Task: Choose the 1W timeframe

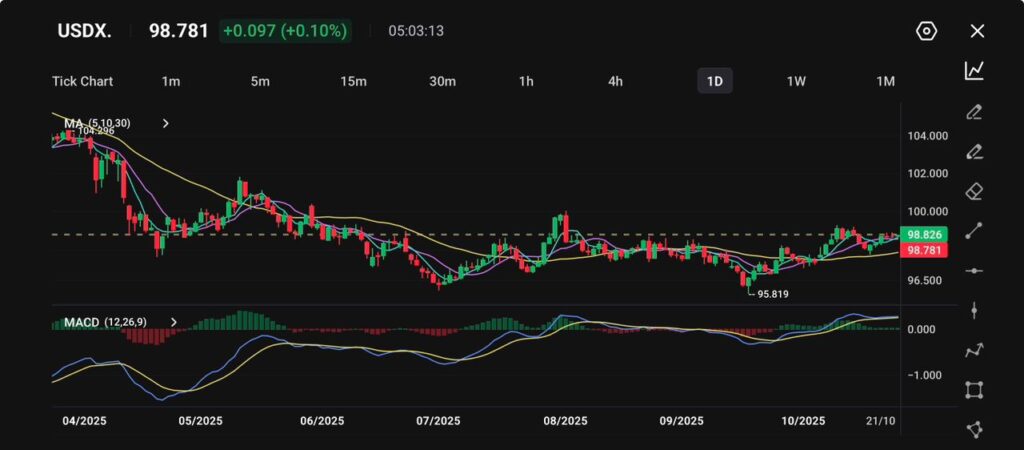Action: tap(796, 81)
